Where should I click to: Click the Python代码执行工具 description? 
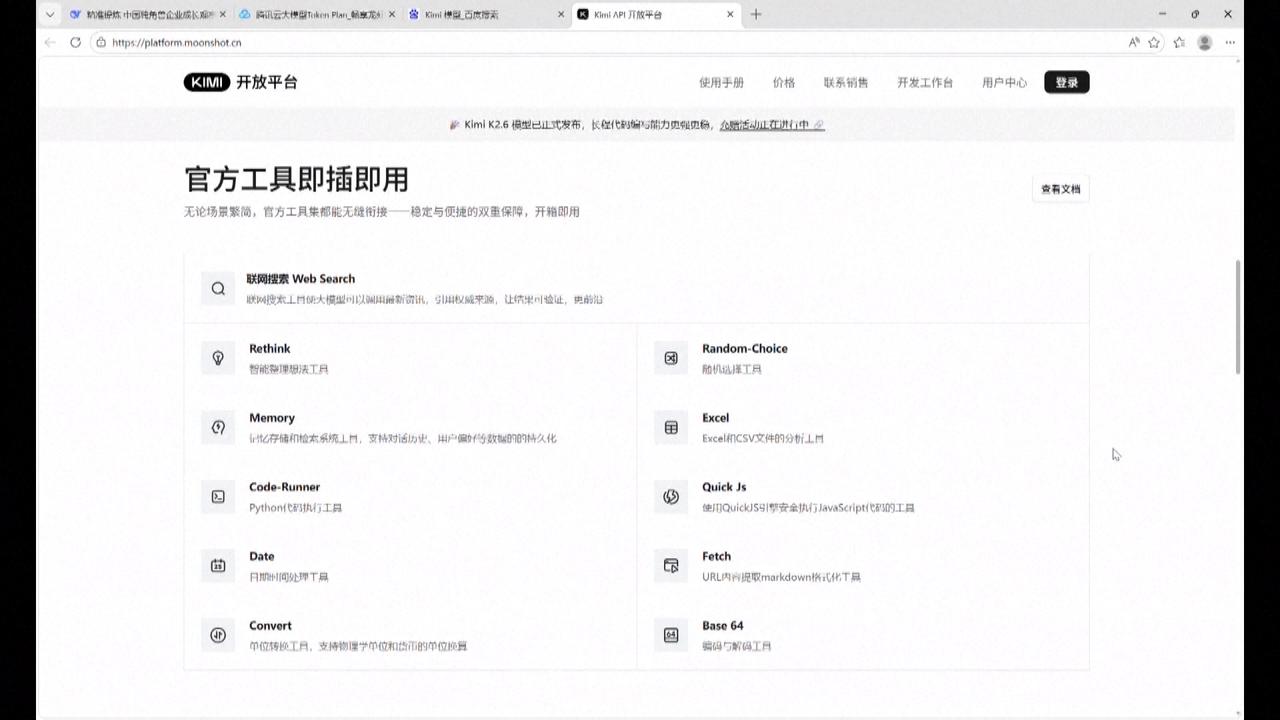[x=296, y=508]
